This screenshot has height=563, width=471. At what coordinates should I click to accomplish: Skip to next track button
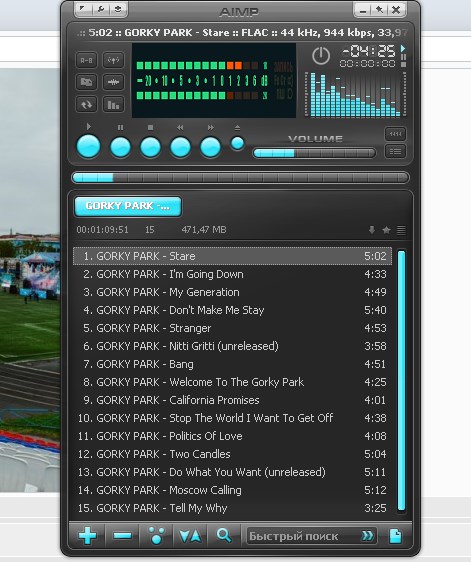(210, 147)
